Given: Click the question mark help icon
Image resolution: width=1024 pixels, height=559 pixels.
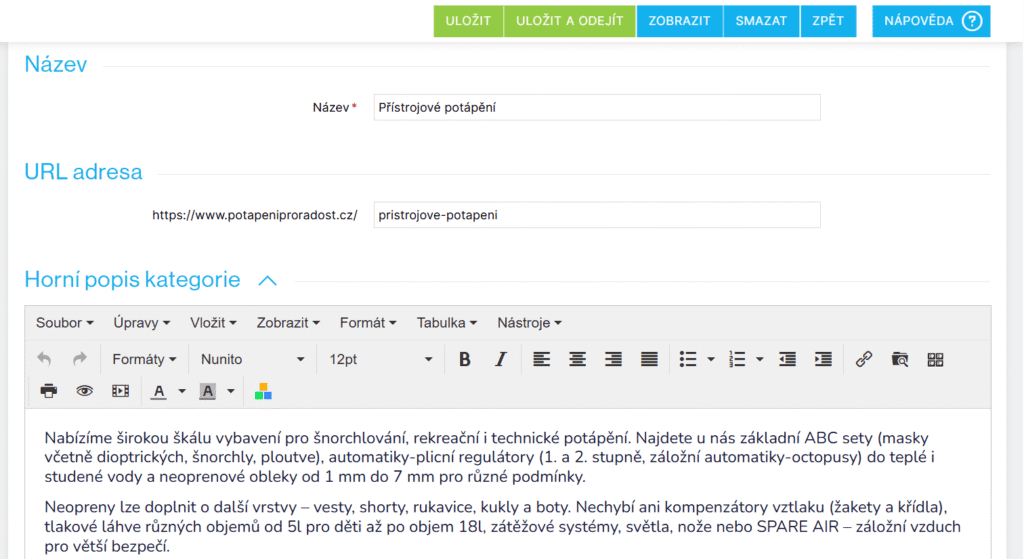Looking at the screenshot, I should pos(972,21).
